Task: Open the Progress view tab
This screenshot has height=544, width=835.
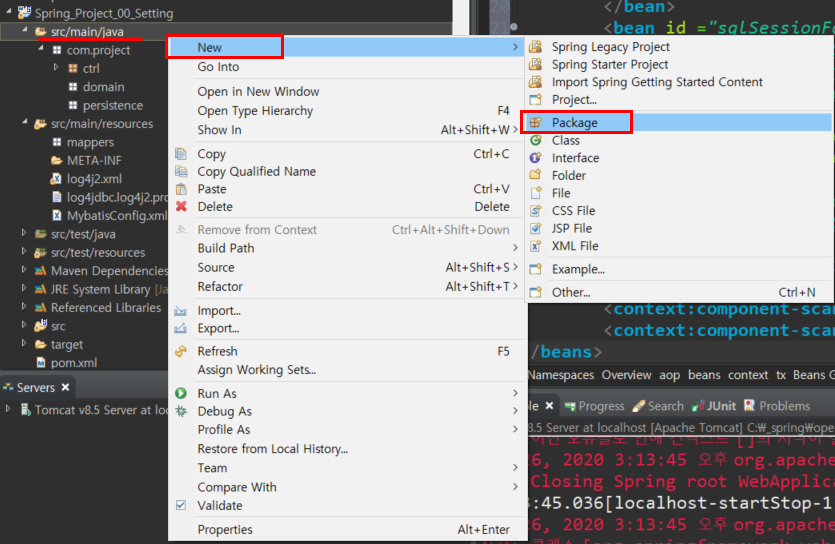Action: coord(594,406)
